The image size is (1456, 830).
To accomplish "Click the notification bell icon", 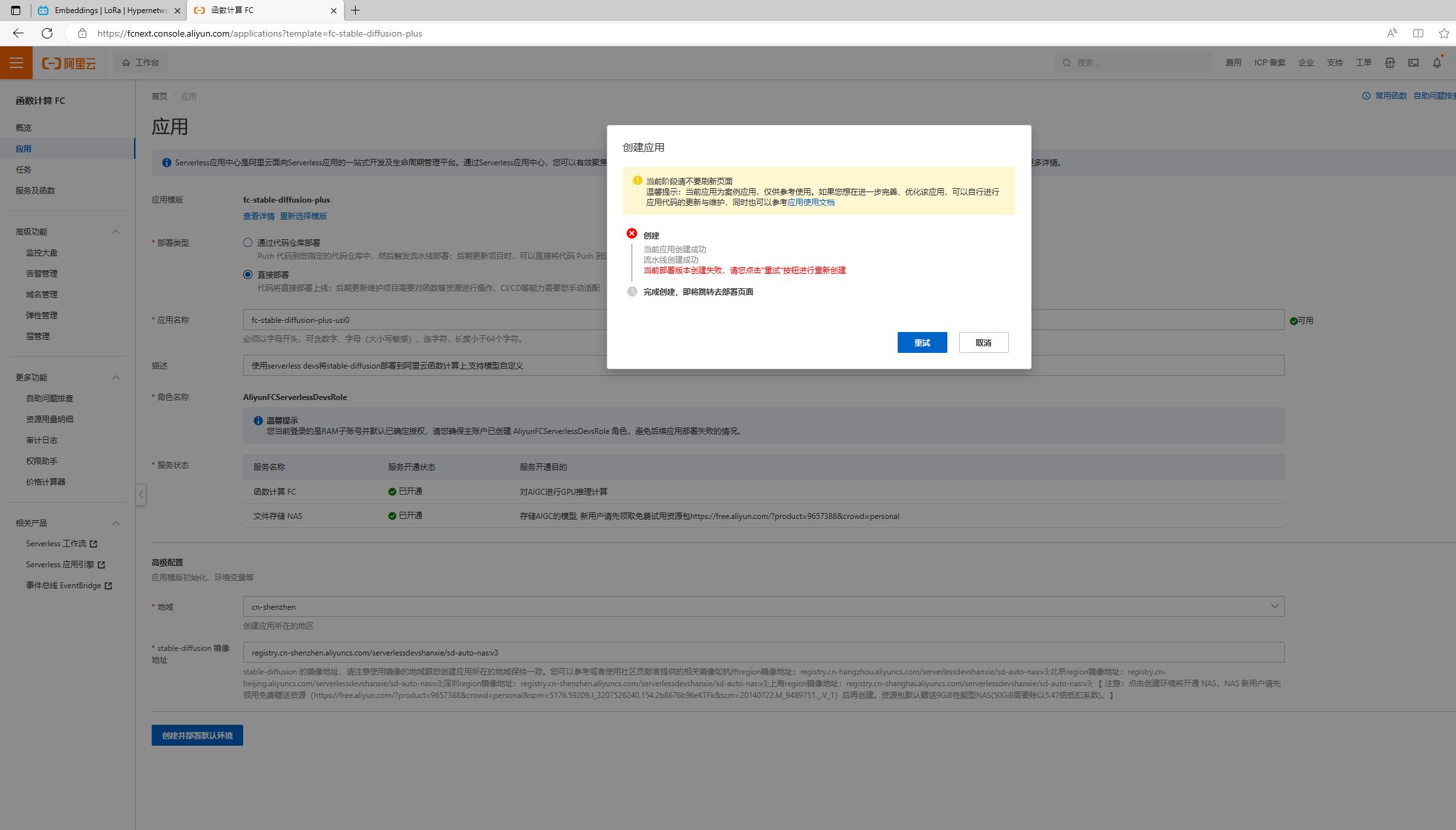I will click(x=1437, y=63).
